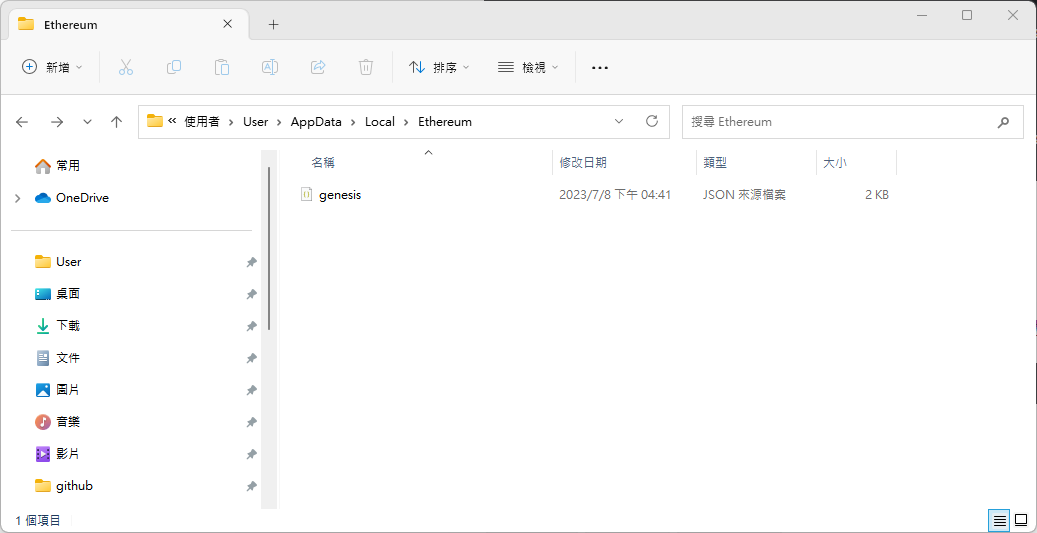1037x533 pixels.
Task: Switch to large icons view in status bar
Action: 1020,520
